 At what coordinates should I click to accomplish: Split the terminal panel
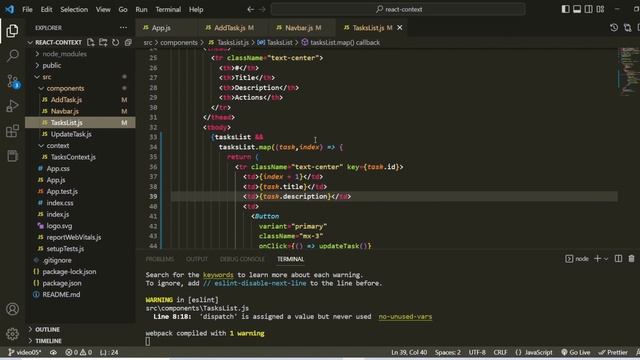(618, 258)
